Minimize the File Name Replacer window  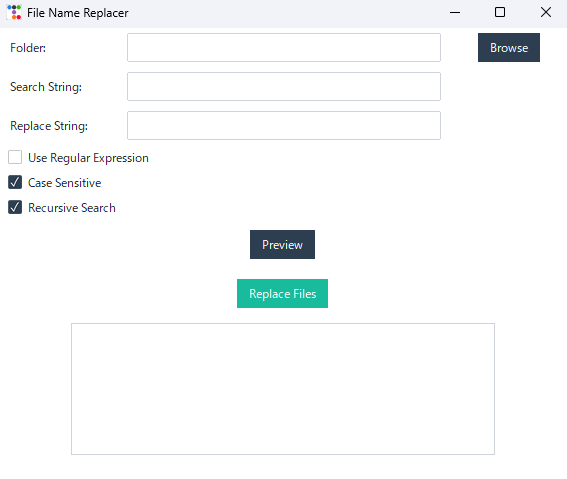455,13
